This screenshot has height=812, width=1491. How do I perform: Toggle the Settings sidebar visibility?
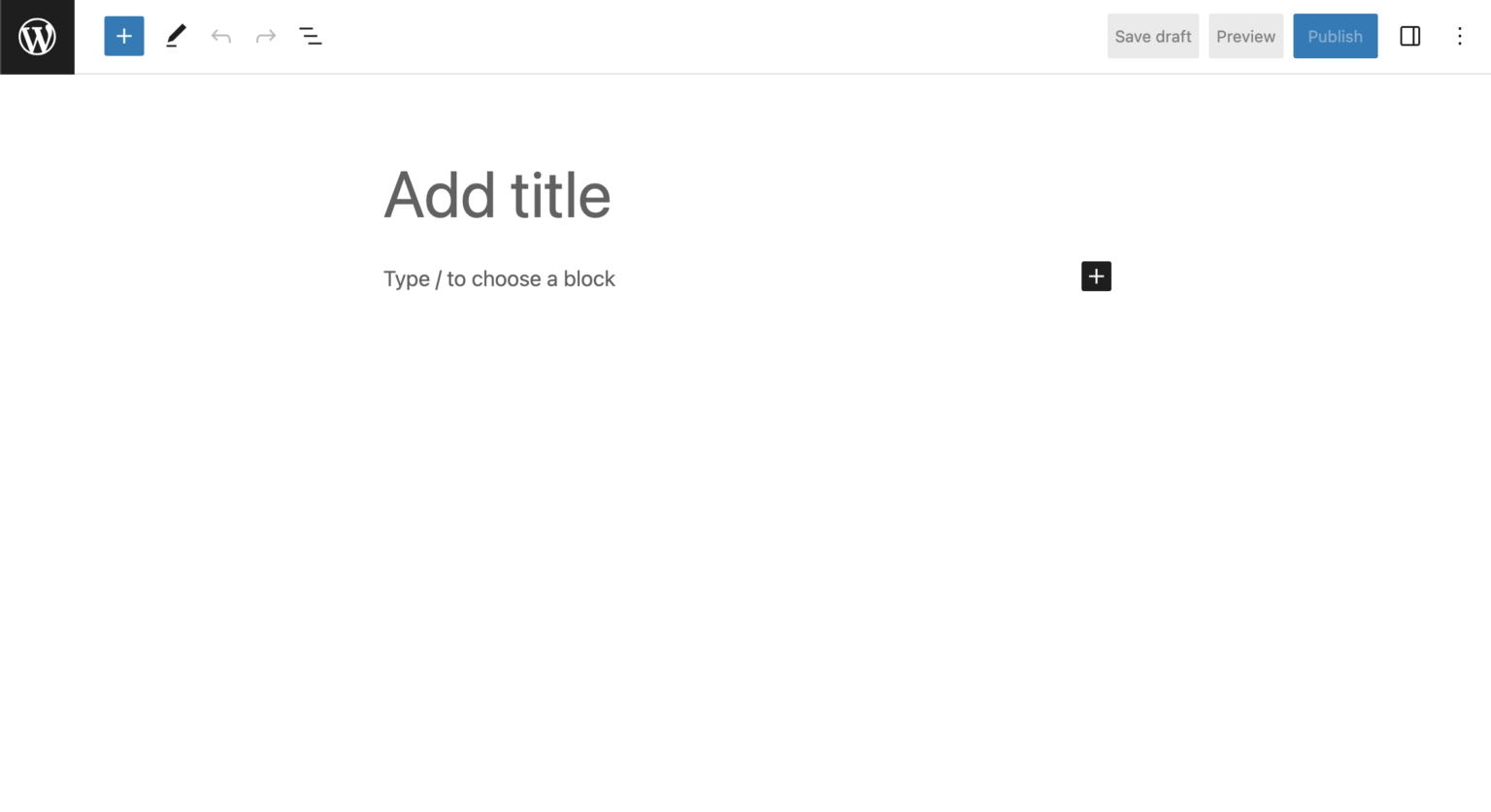pyautogui.click(x=1409, y=36)
